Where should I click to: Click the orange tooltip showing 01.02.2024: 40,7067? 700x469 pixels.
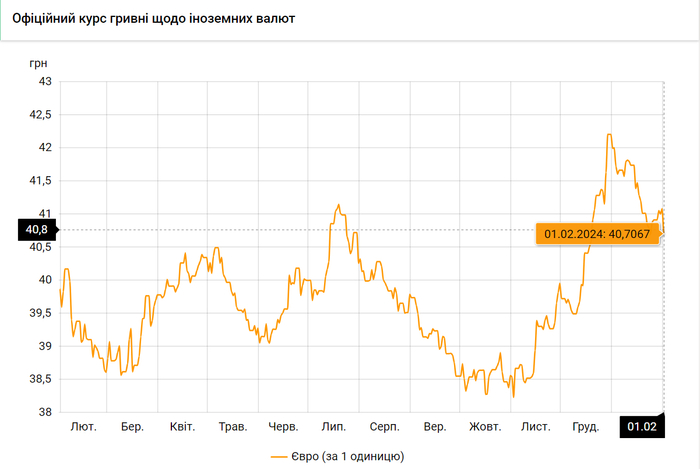pyautogui.click(x=597, y=234)
